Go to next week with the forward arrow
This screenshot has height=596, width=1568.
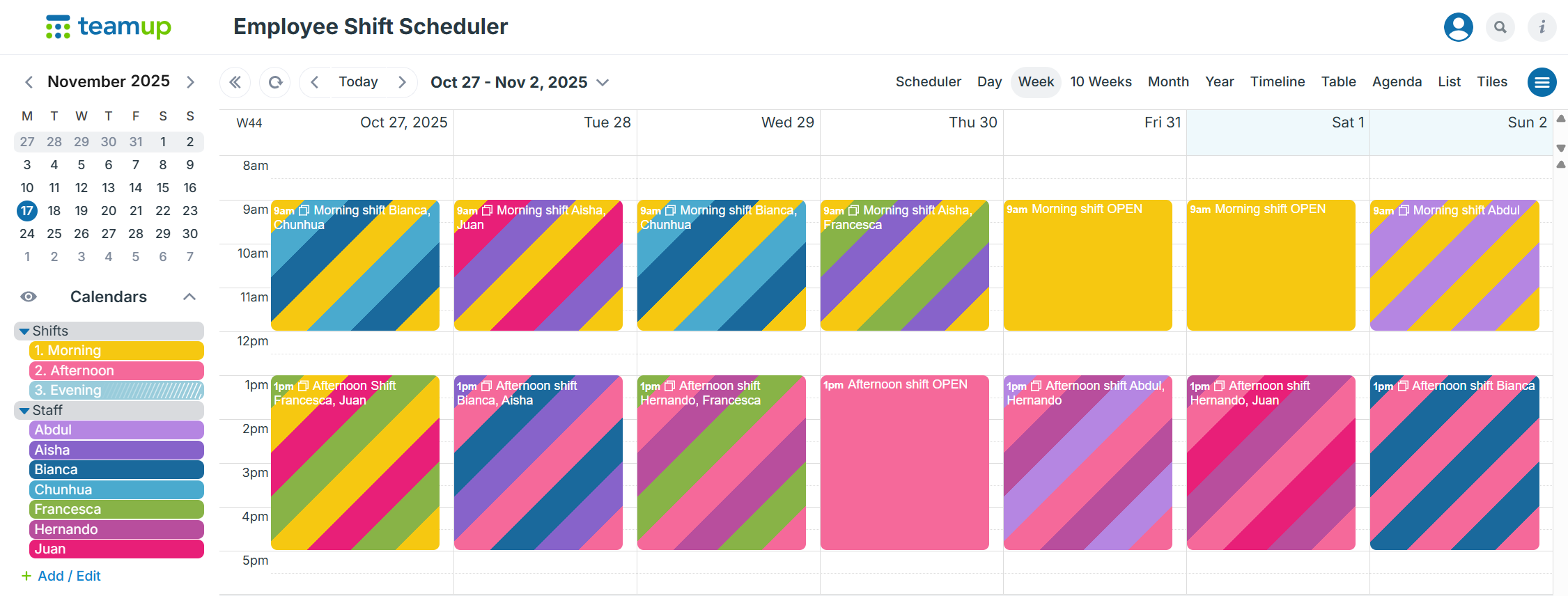(x=402, y=81)
